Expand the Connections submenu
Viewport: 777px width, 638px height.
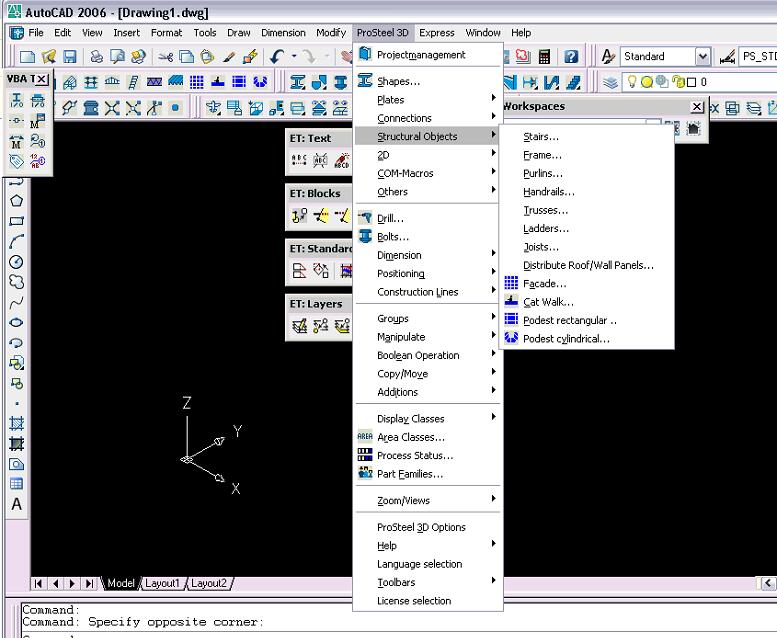[426, 118]
